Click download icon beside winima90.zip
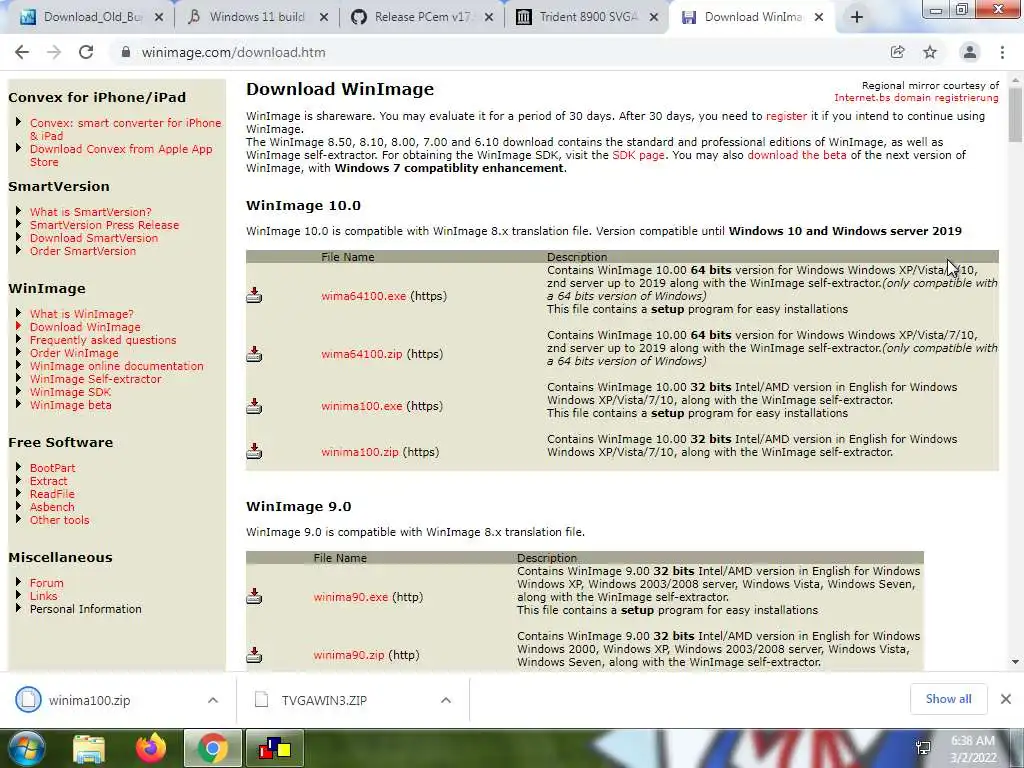1024x768 pixels. (254, 655)
